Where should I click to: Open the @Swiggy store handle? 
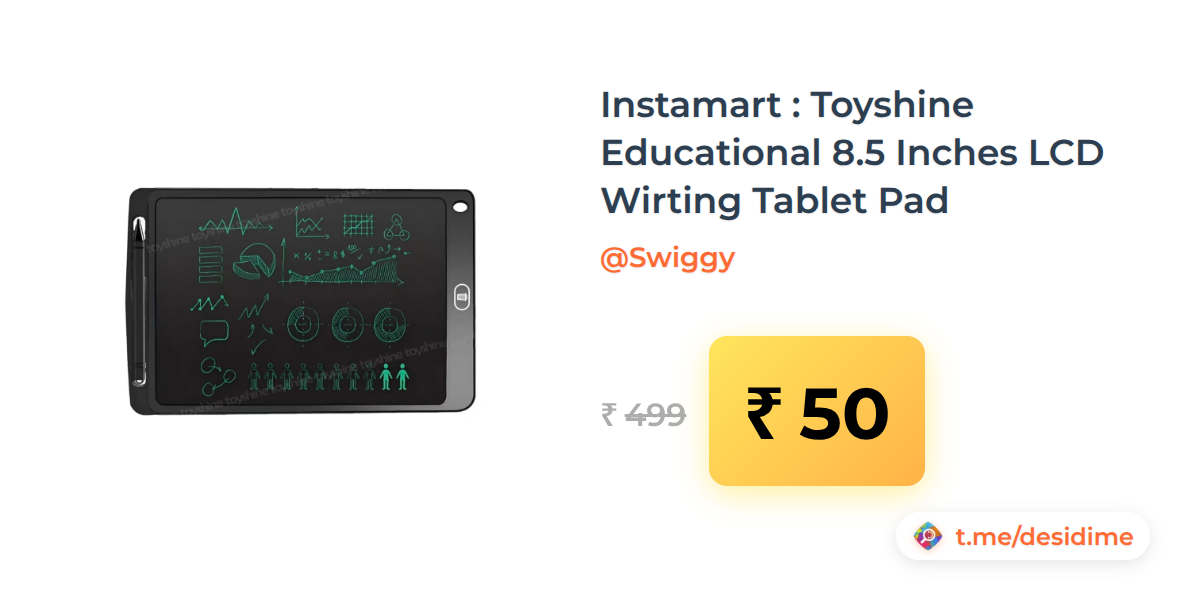(x=667, y=258)
